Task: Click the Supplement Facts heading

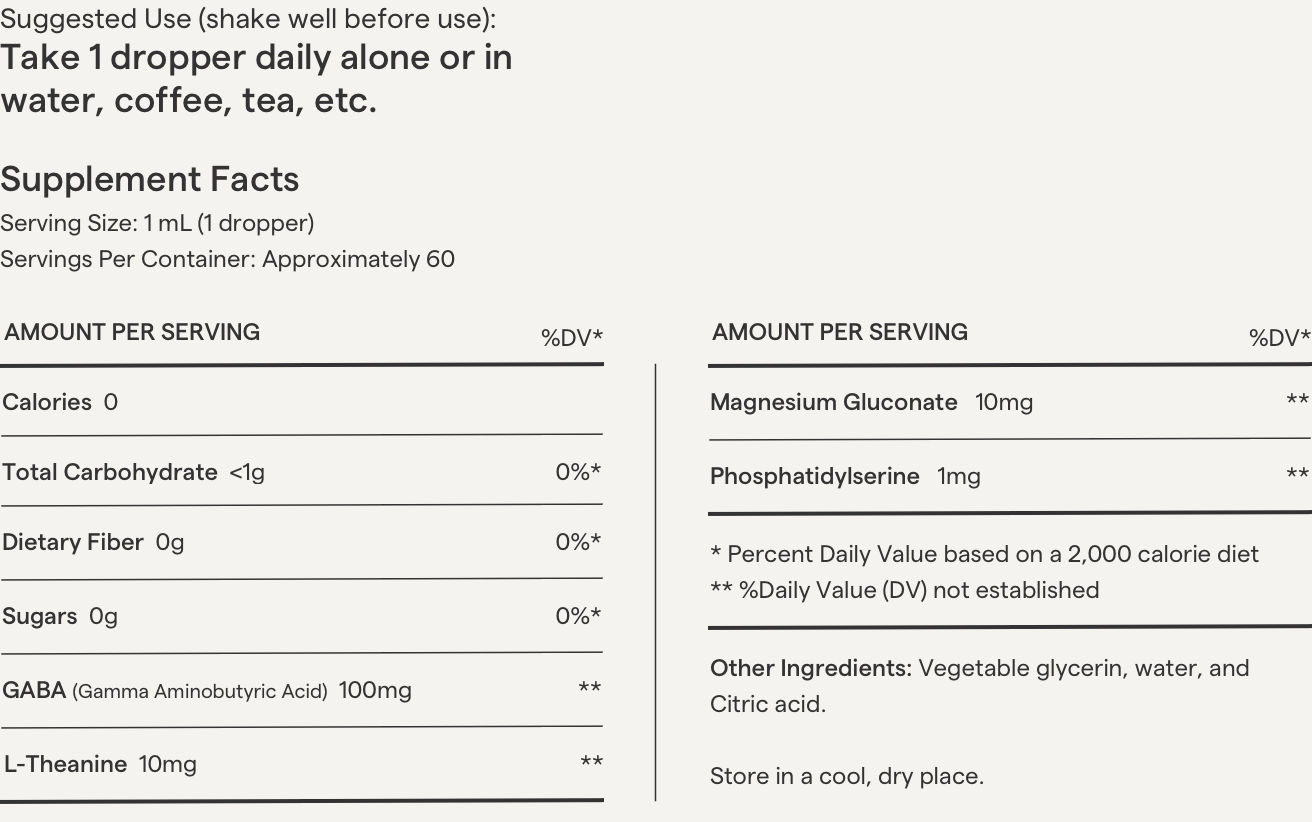Action: click(150, 180)
